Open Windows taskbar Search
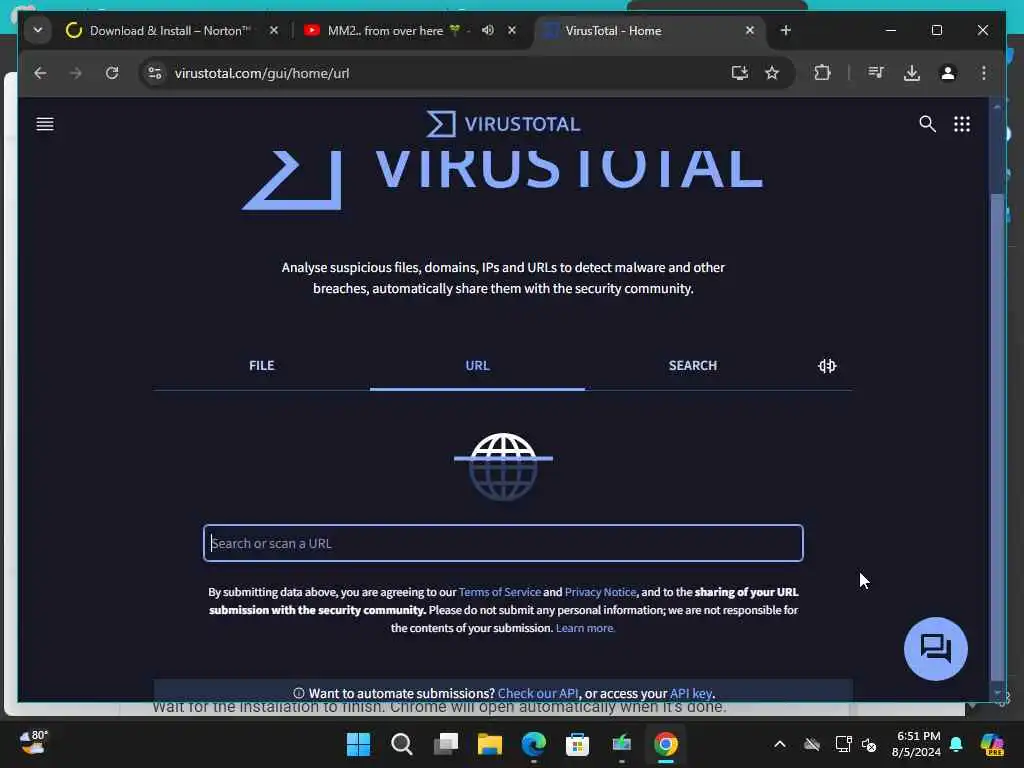Screen dimensions: 1024x768 402,744
